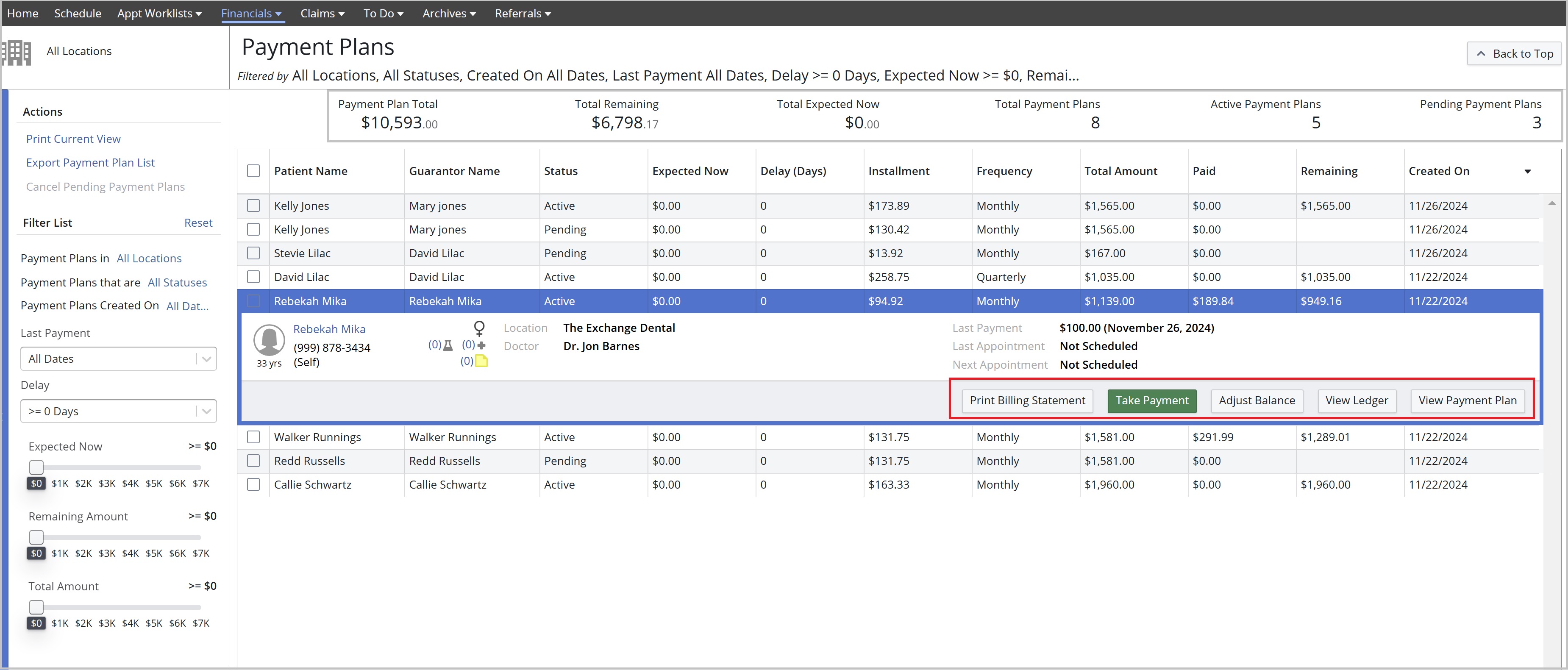1568x670 pixels.
Task: Click the Created On sort arrow
Action: [x=1527, y=172]
